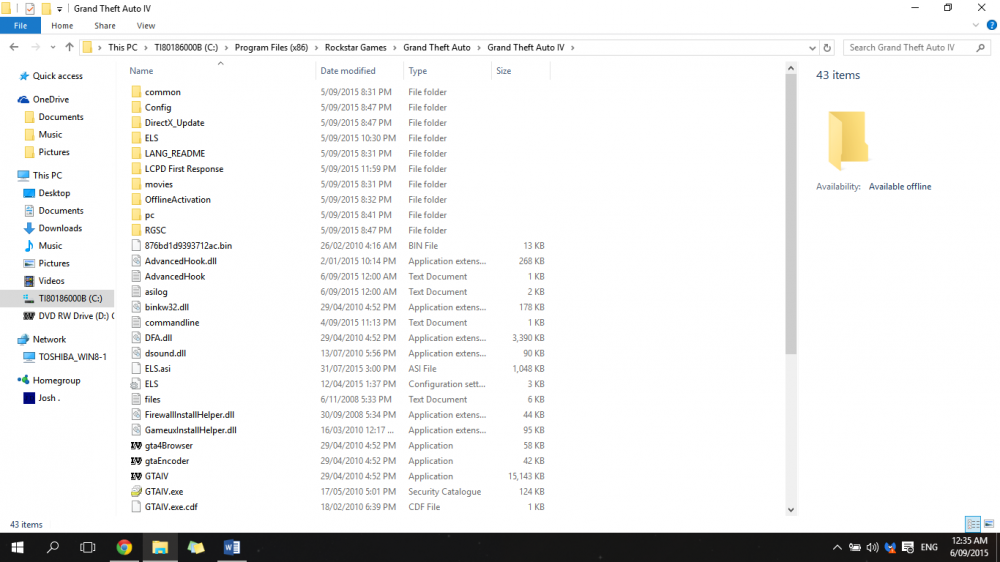Select gtaEncoder application icon
Viewport: 1000px width, 562px height.
(x=136, y=461)
